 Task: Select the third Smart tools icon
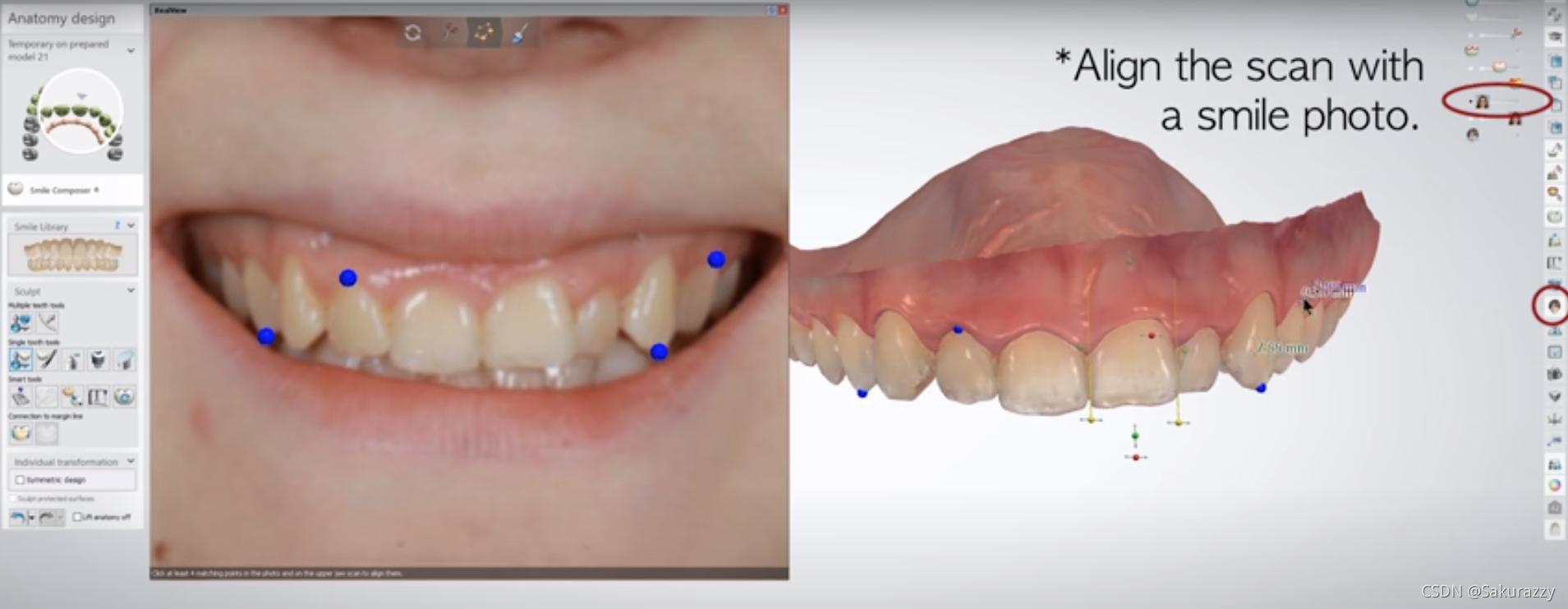tap(72, 397)
